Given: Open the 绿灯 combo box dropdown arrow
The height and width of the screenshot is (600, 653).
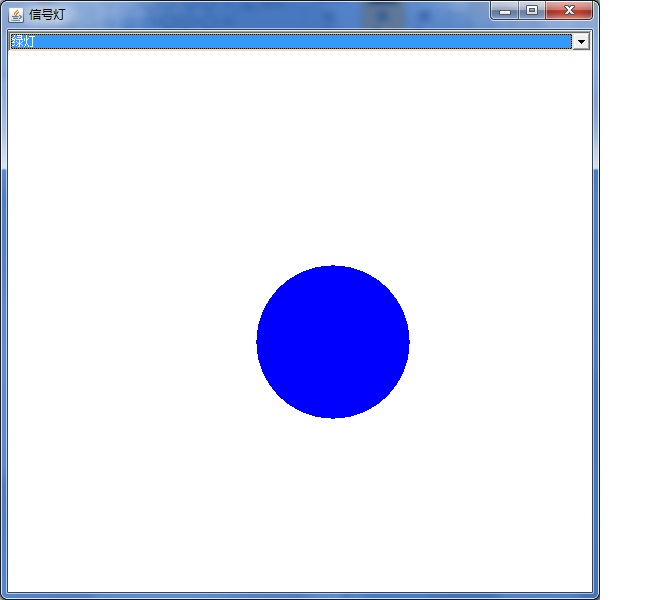Looking at the screenshot, I should click(581, 41).
